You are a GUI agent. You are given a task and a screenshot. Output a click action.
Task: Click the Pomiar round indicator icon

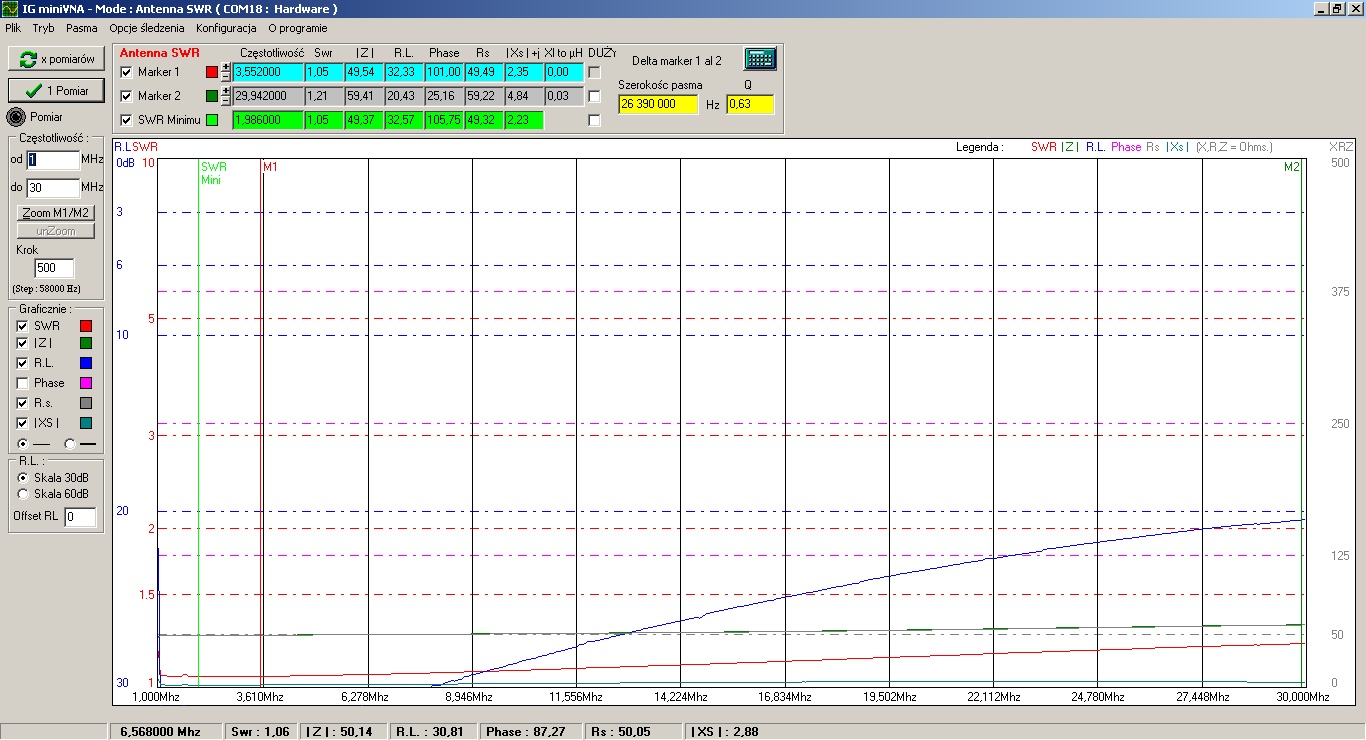tap(15, 117)
